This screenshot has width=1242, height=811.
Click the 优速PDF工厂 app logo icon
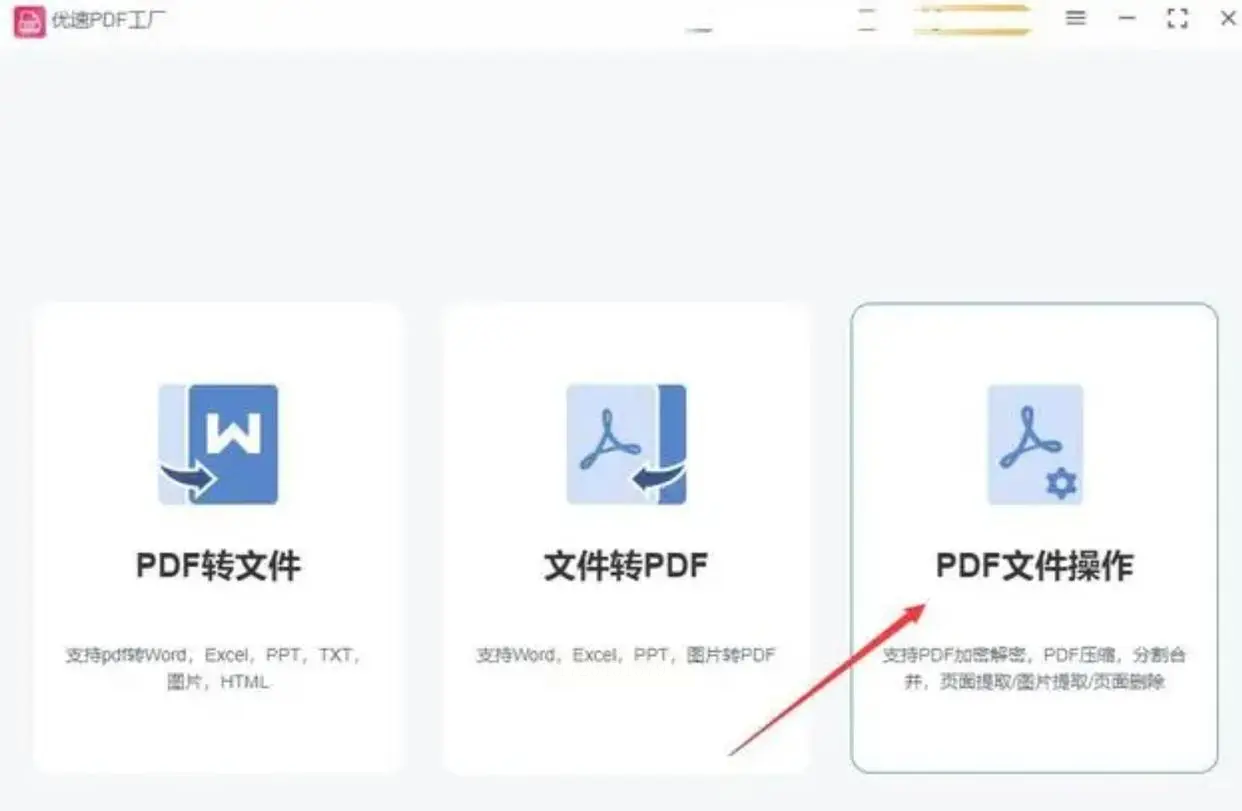(29, 21)
